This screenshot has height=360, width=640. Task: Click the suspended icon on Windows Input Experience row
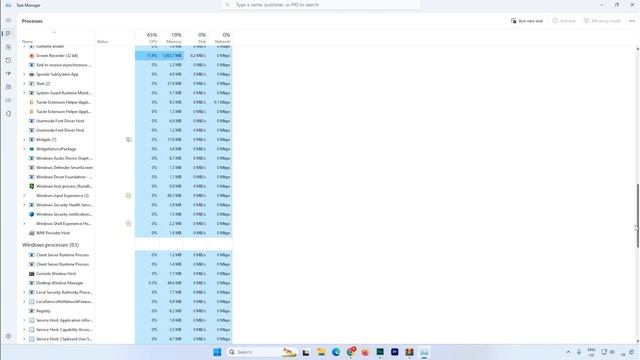(128, 196)
